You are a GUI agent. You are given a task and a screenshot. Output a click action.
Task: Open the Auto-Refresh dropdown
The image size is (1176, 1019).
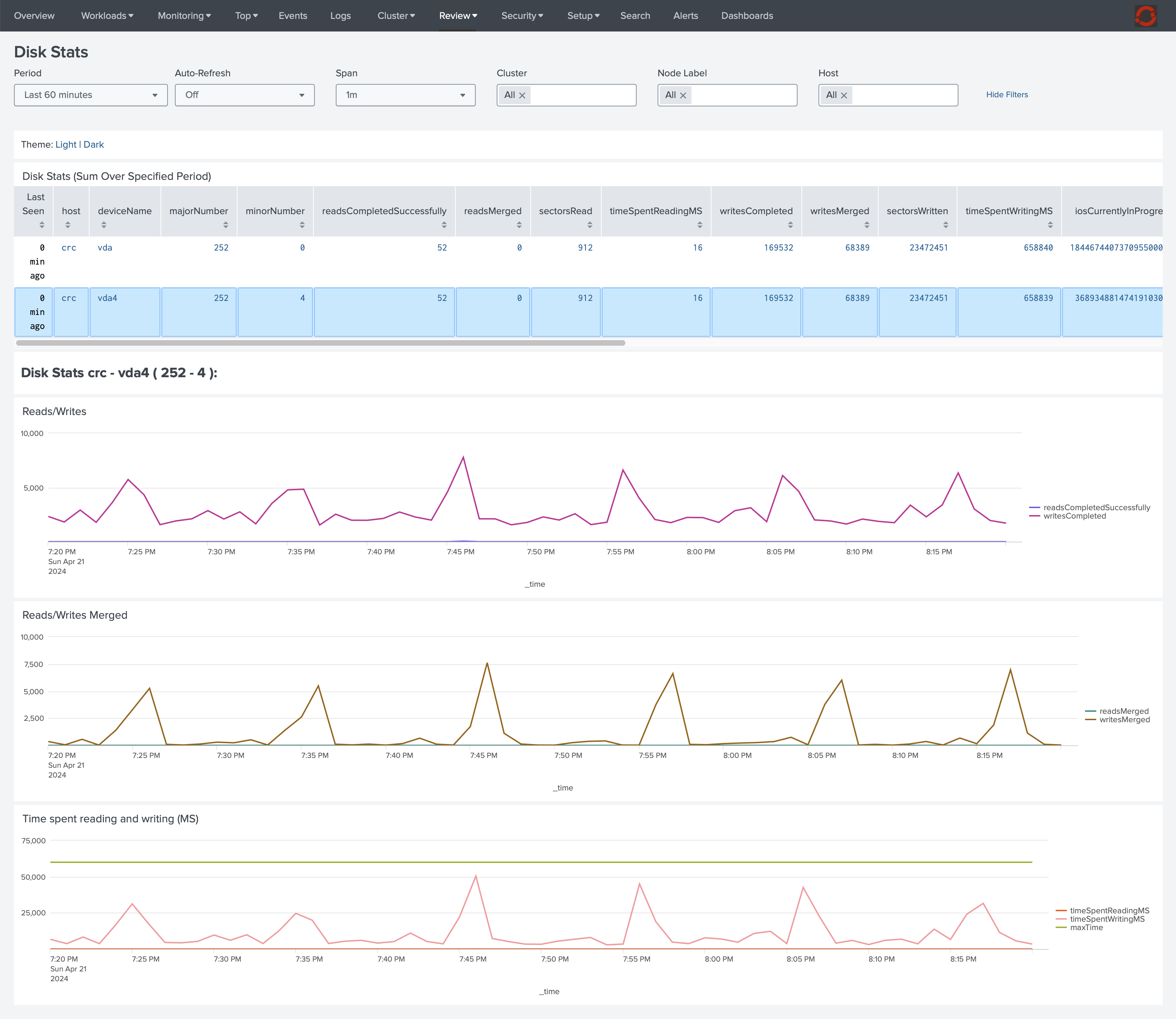tap(245, 95)
